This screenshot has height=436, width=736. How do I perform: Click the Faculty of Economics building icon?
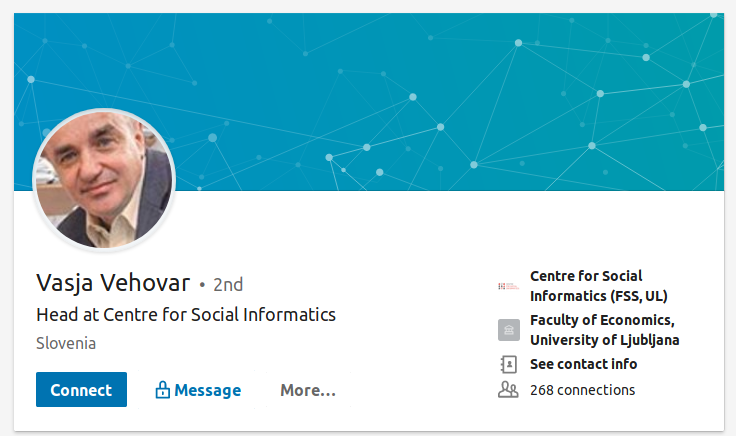point(508,330)
